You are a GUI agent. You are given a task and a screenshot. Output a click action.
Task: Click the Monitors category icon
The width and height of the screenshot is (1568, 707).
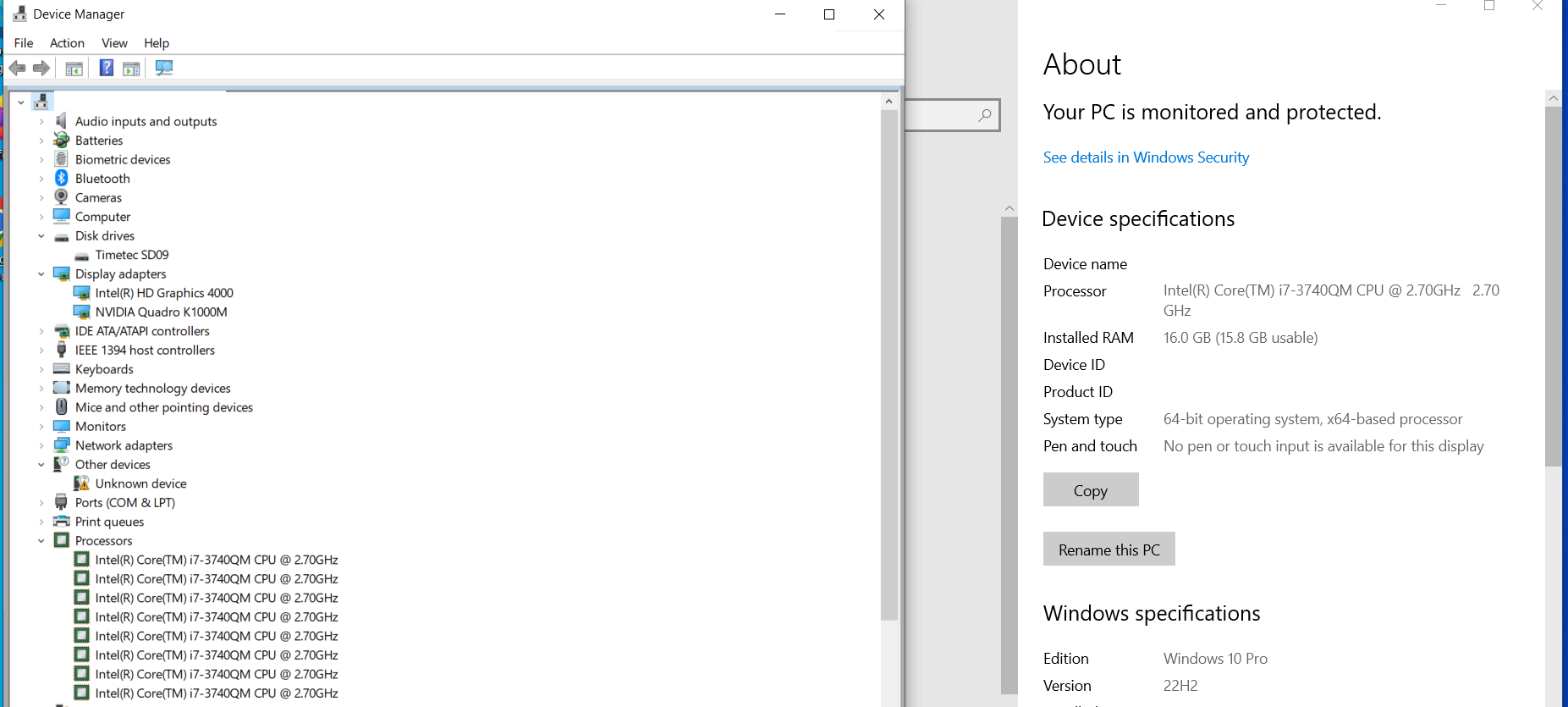pyautogui.click(x=61, y=426)
